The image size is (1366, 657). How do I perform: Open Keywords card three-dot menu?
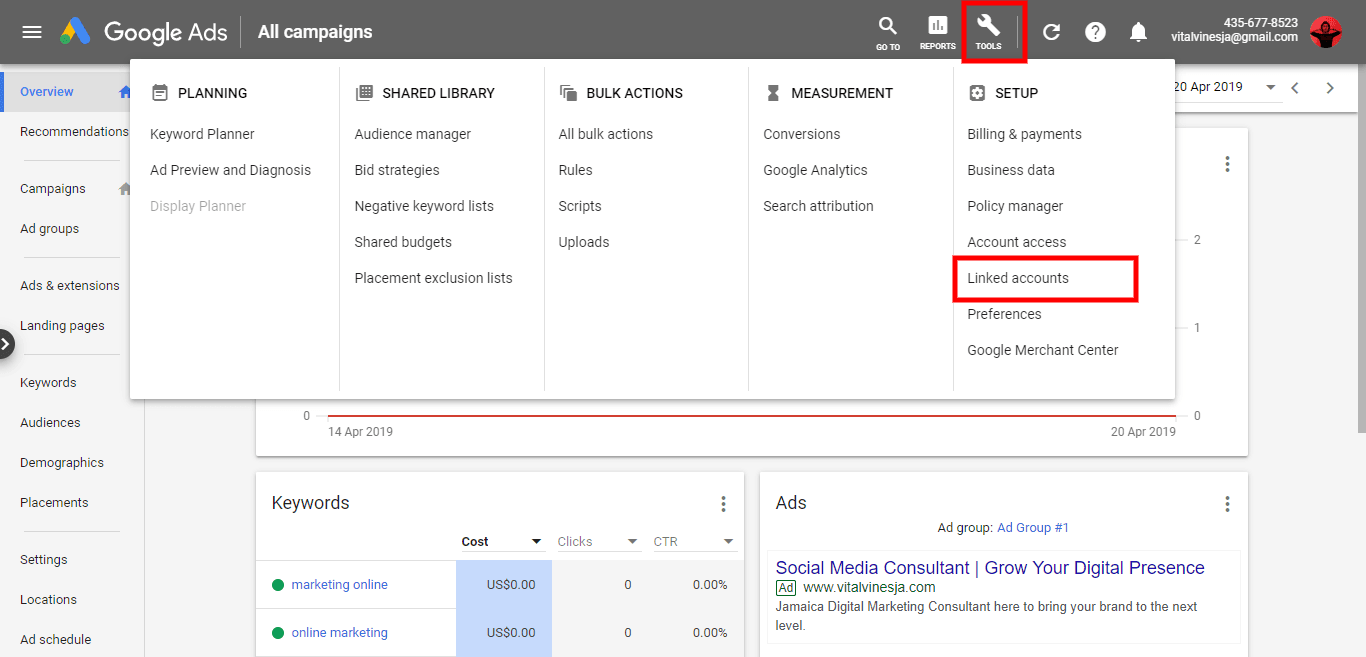(723, 504)
